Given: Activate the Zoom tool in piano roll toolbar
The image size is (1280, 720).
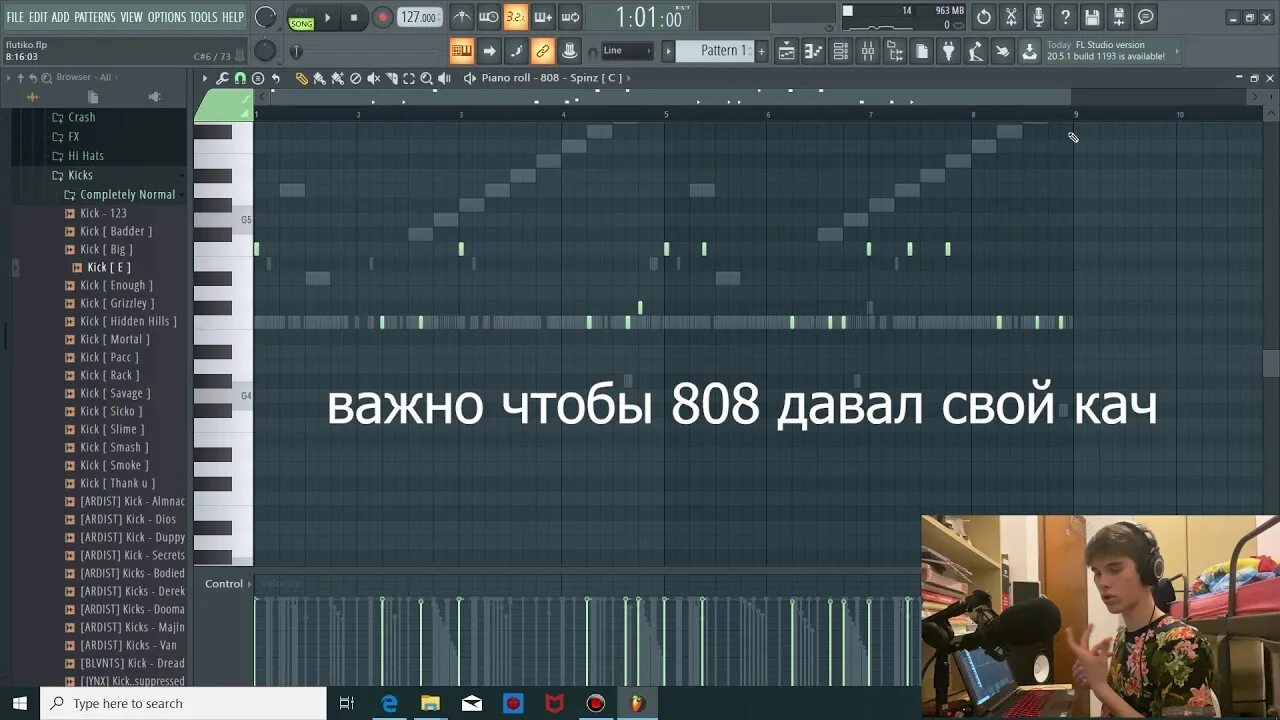Looking at the screenshot, I should (x=427, y=78).
